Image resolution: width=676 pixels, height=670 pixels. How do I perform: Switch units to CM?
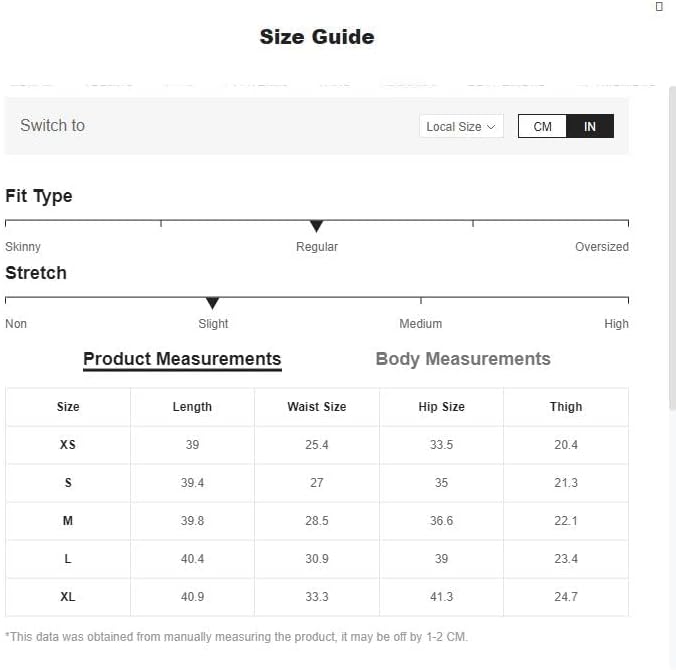(x=542, y=127)
